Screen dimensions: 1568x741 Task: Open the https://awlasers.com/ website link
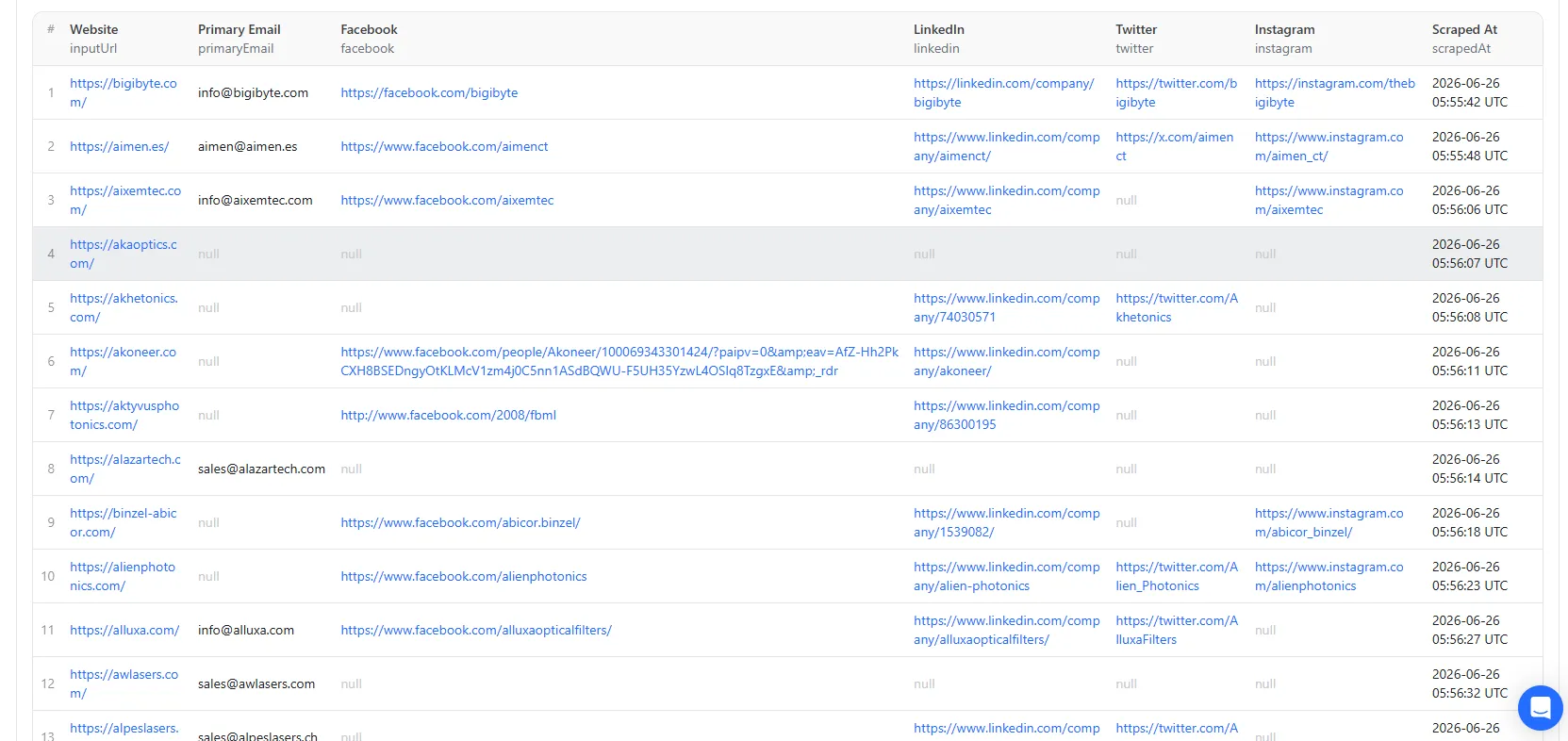pyautogui.click(x=124, y=683)
